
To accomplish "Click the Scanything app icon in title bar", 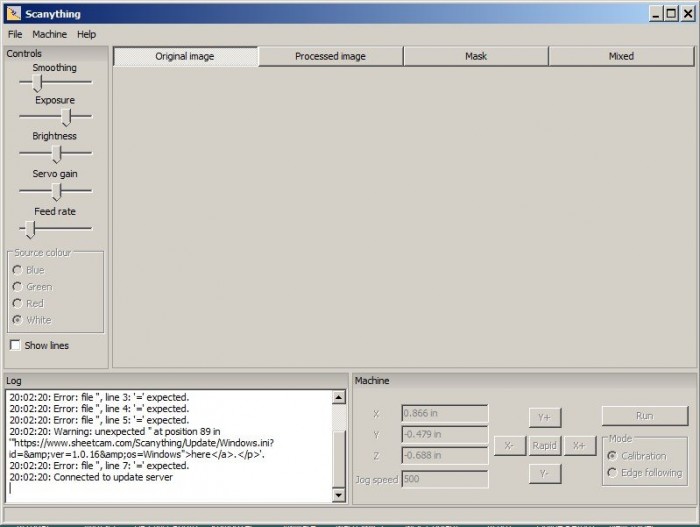I will 12,13.
